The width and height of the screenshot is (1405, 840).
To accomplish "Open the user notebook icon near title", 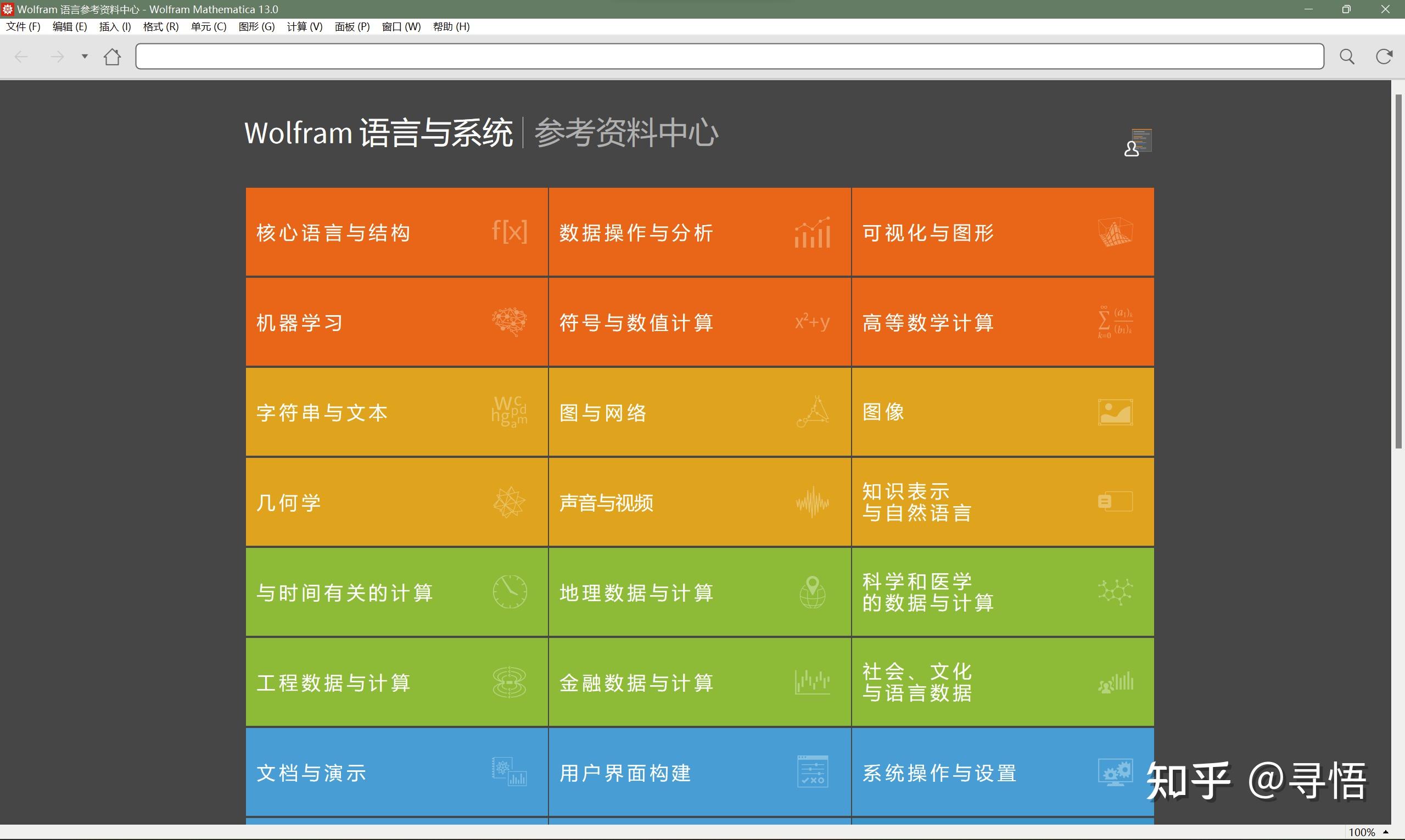I will click(x=1138, y=143).
